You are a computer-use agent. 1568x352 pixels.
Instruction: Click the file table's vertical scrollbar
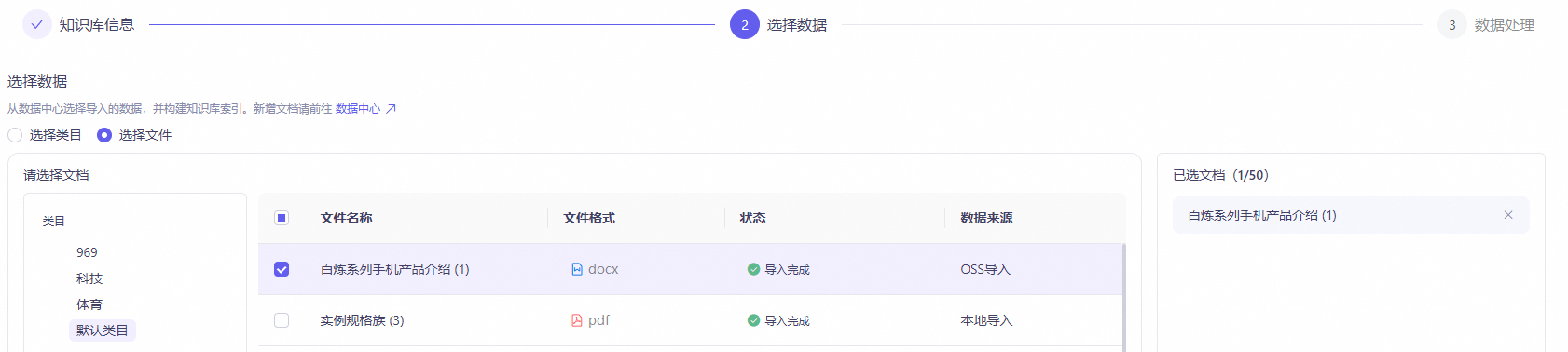[x=1123, y=298]
